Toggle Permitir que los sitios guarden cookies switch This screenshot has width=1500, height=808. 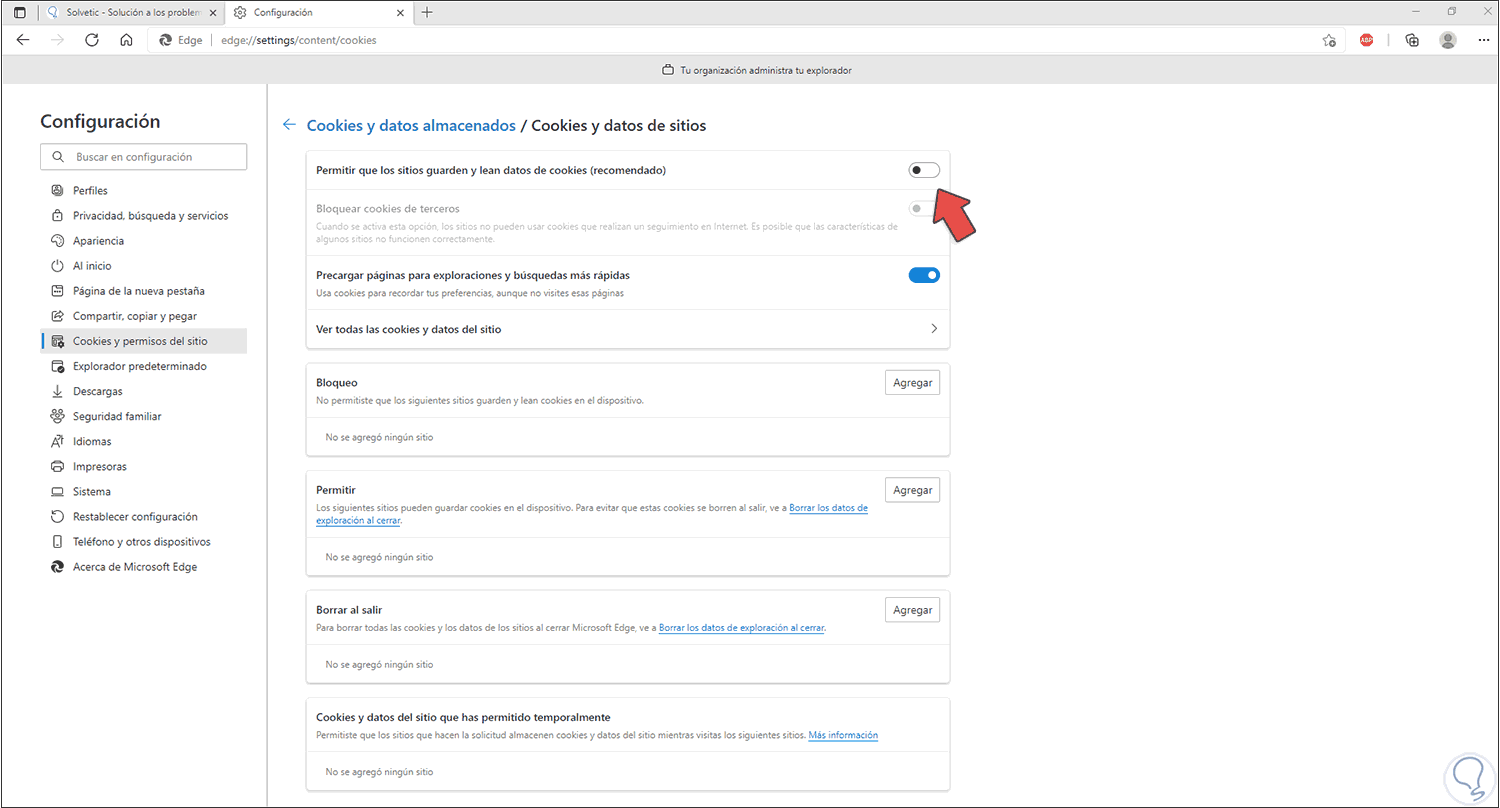click(x=924, y=170)
